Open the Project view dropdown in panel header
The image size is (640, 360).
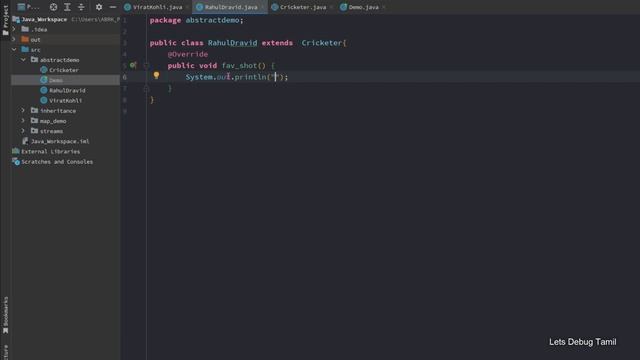pos(29,7)
